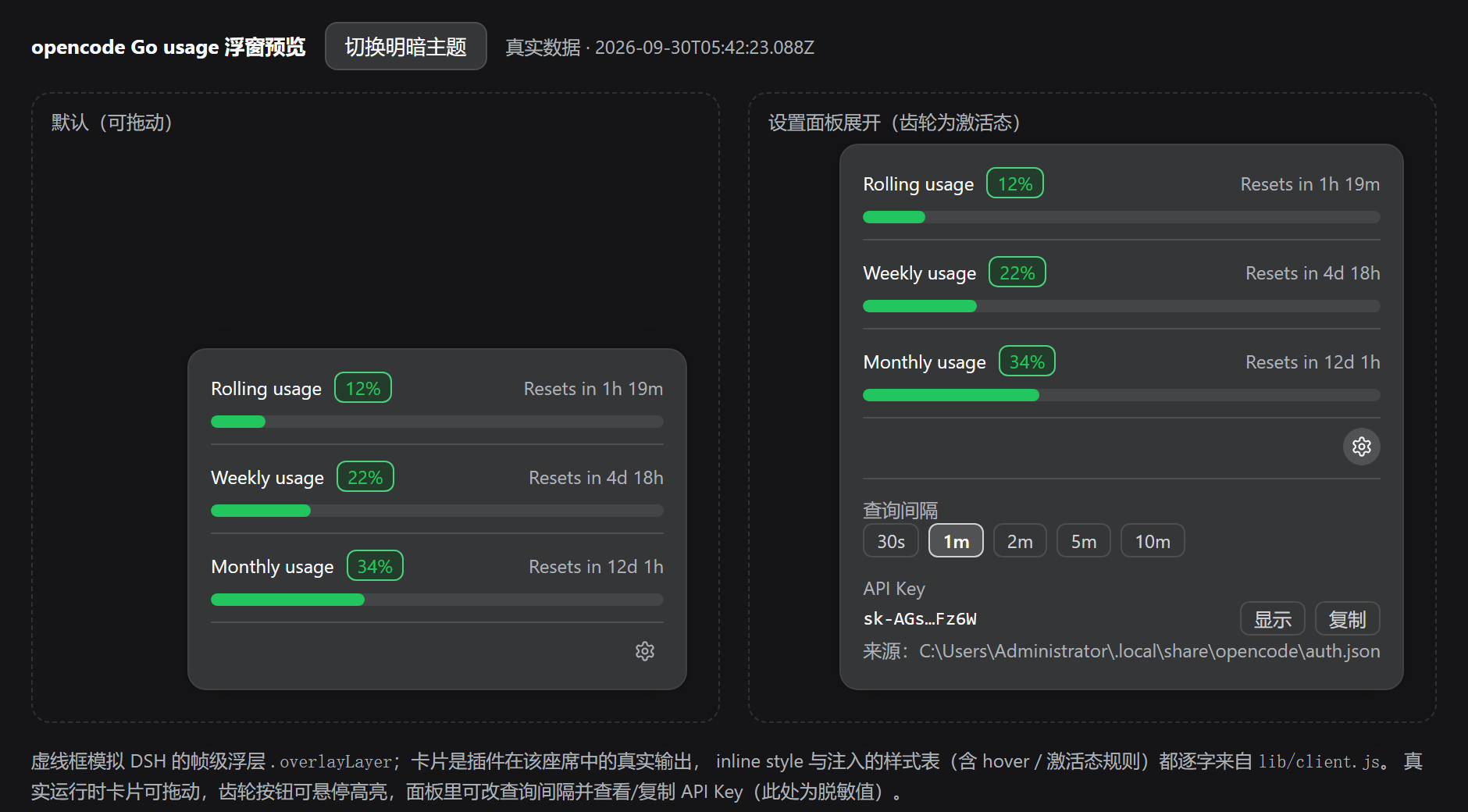Click the 查询间隔 section label
1468x812 pixels.
[900, 511]
